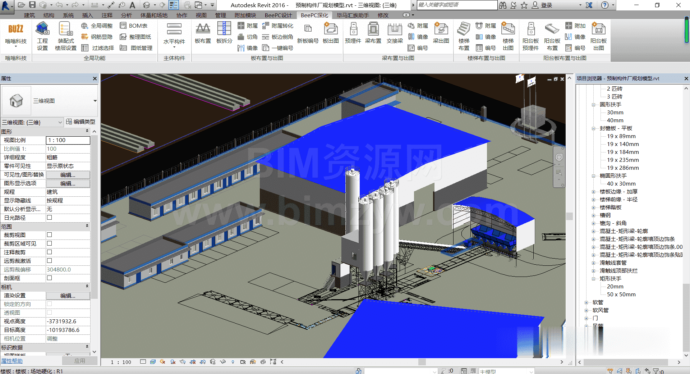The width and height of the screenshot is (690, 374).
Task: Open the BOM表 tool
Action: [x=134, y=26]
